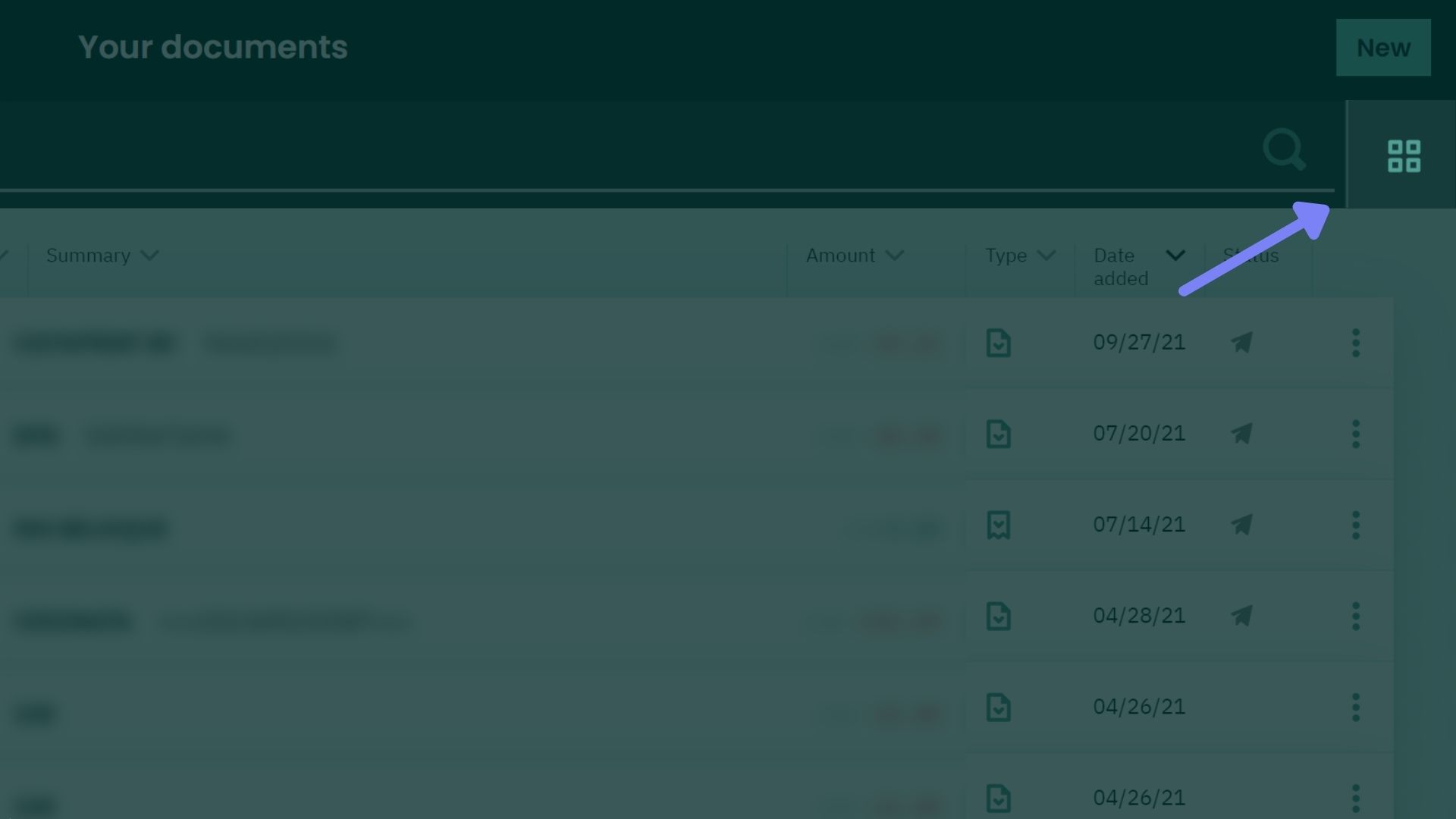Select the date 07/20/21
The width and height of the screenshot is (1456, 819).
(1139, 434)
